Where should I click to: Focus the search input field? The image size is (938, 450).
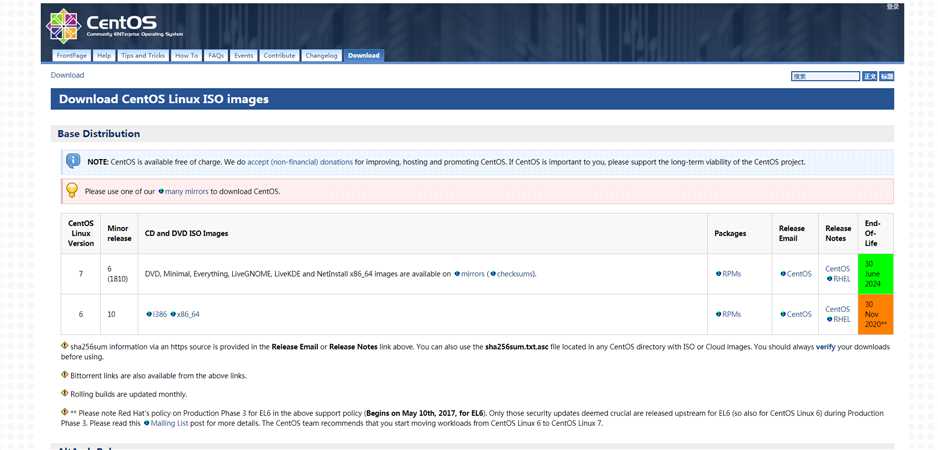825,77
